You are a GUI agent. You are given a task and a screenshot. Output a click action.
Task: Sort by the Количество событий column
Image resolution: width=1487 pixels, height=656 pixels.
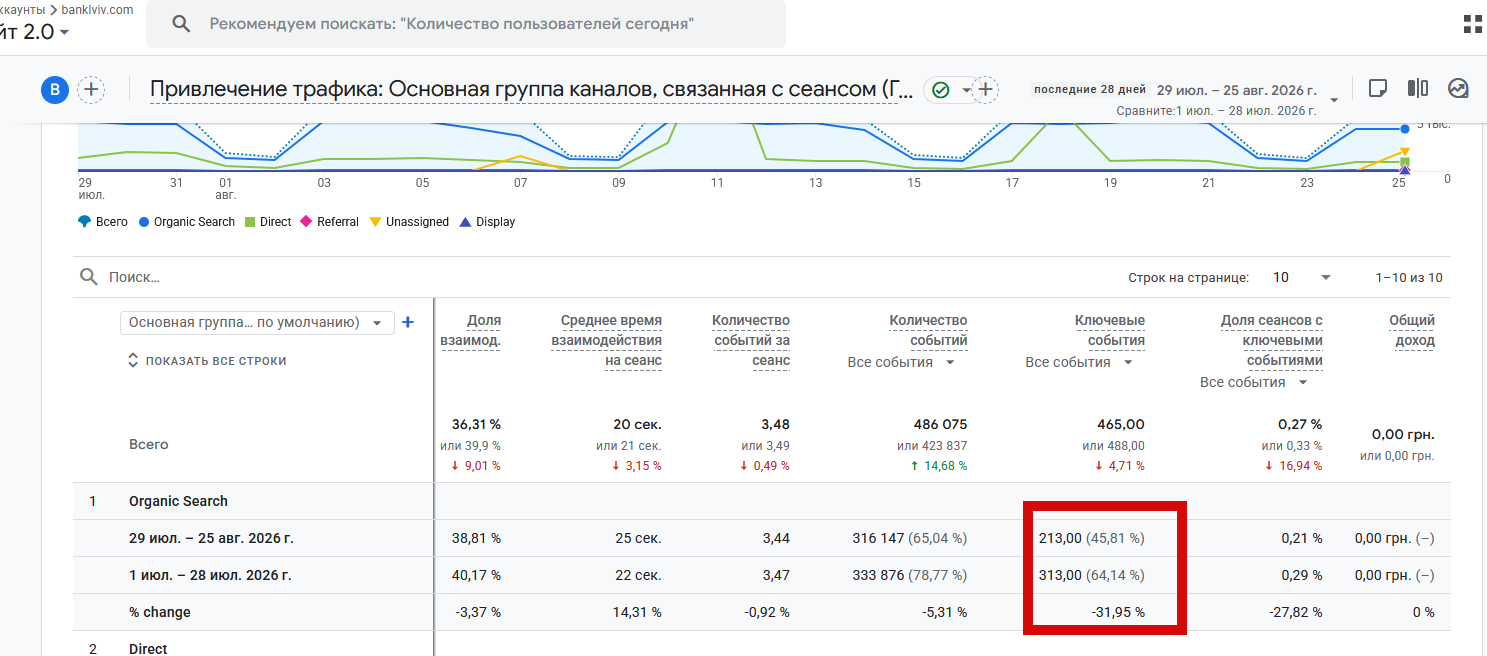[928, 331]
